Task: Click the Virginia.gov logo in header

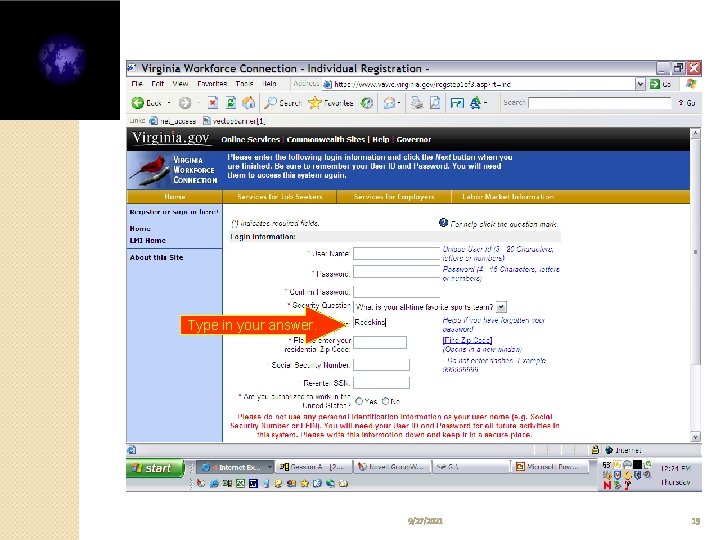Action: (170, 138)
